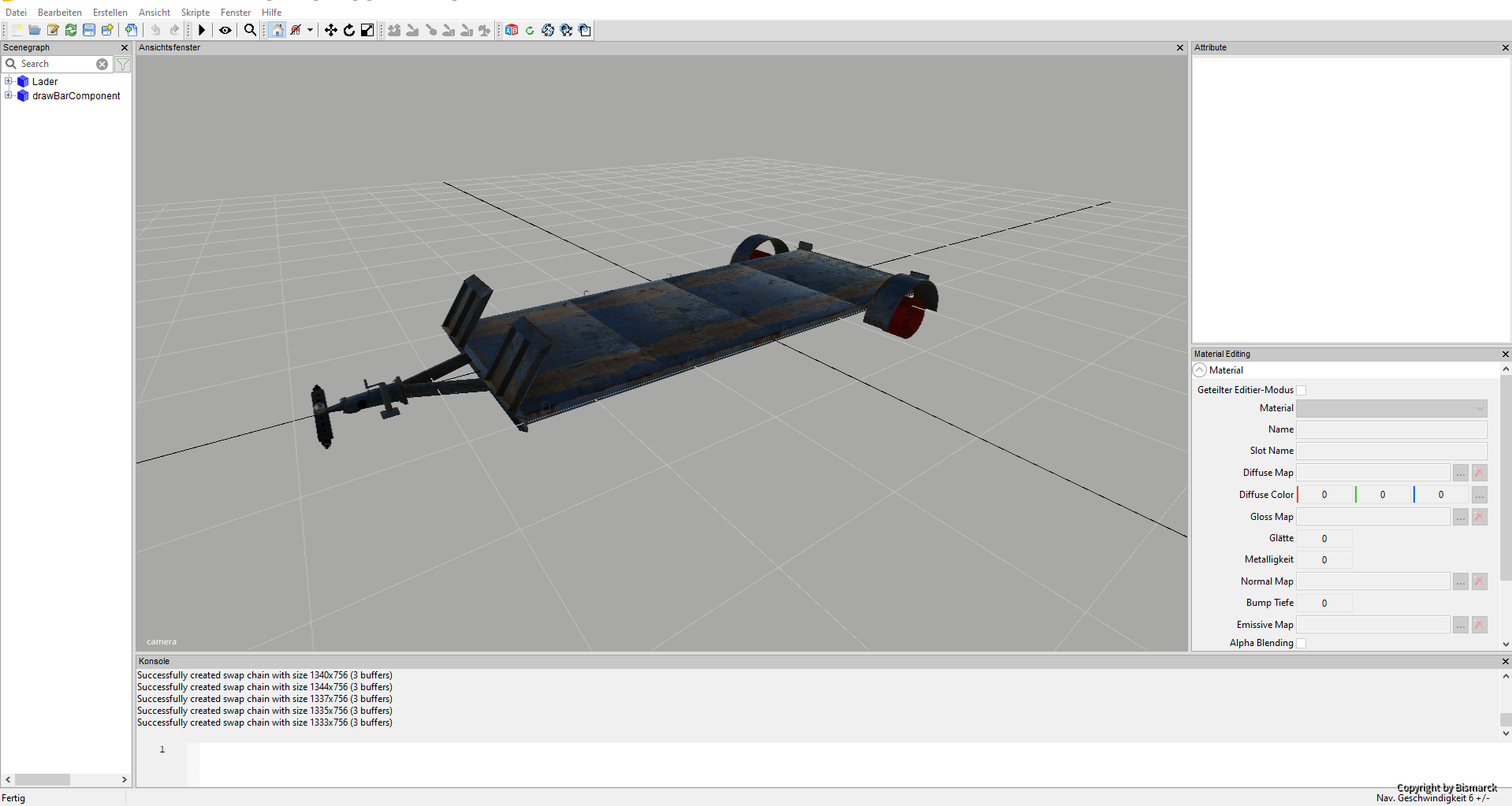This screenshot has width=1512, height=806.
Task: Open the Bearbeiten menu
Action: click(x=60, y=13)
